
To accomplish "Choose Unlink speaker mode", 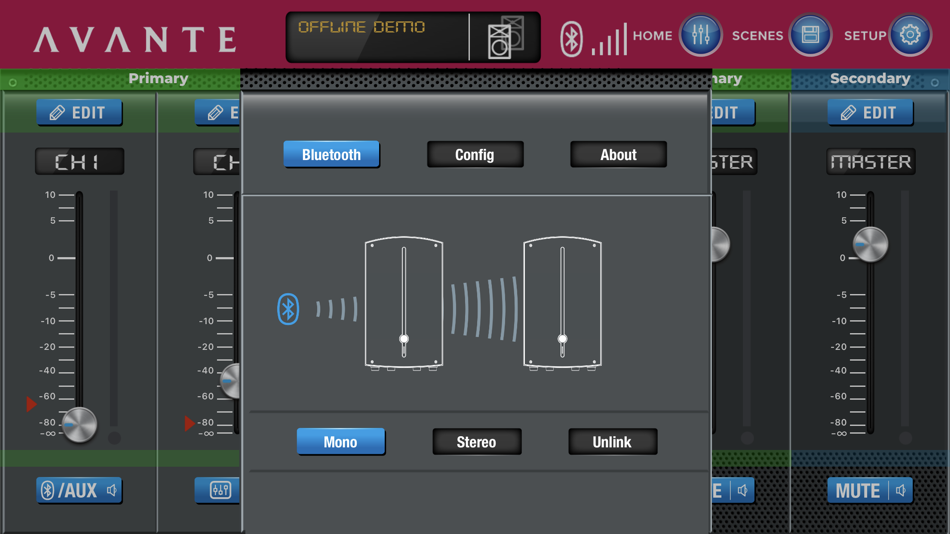I will pos(612,442).
